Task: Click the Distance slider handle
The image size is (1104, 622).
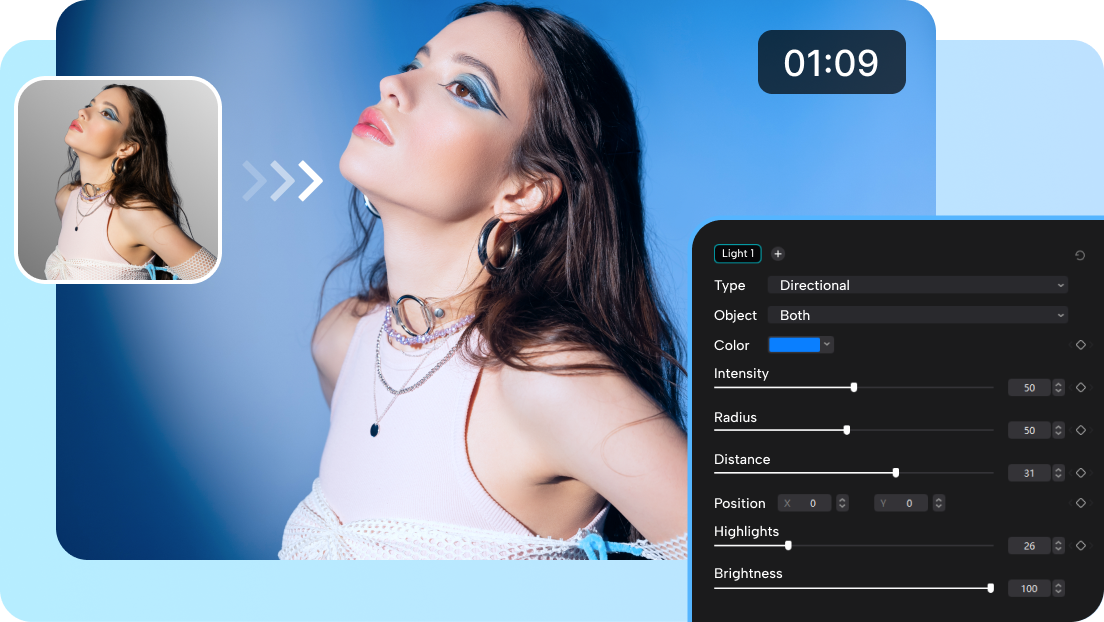Action: click(896, 473)
